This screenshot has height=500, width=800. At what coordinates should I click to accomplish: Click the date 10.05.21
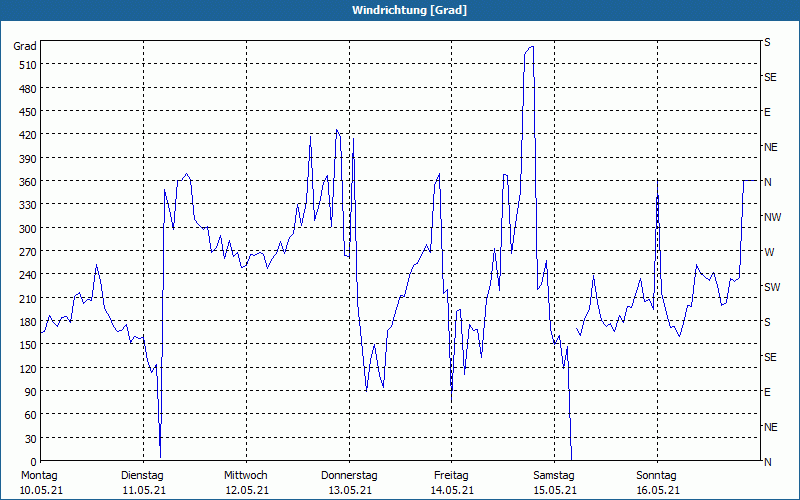point(41,491)
